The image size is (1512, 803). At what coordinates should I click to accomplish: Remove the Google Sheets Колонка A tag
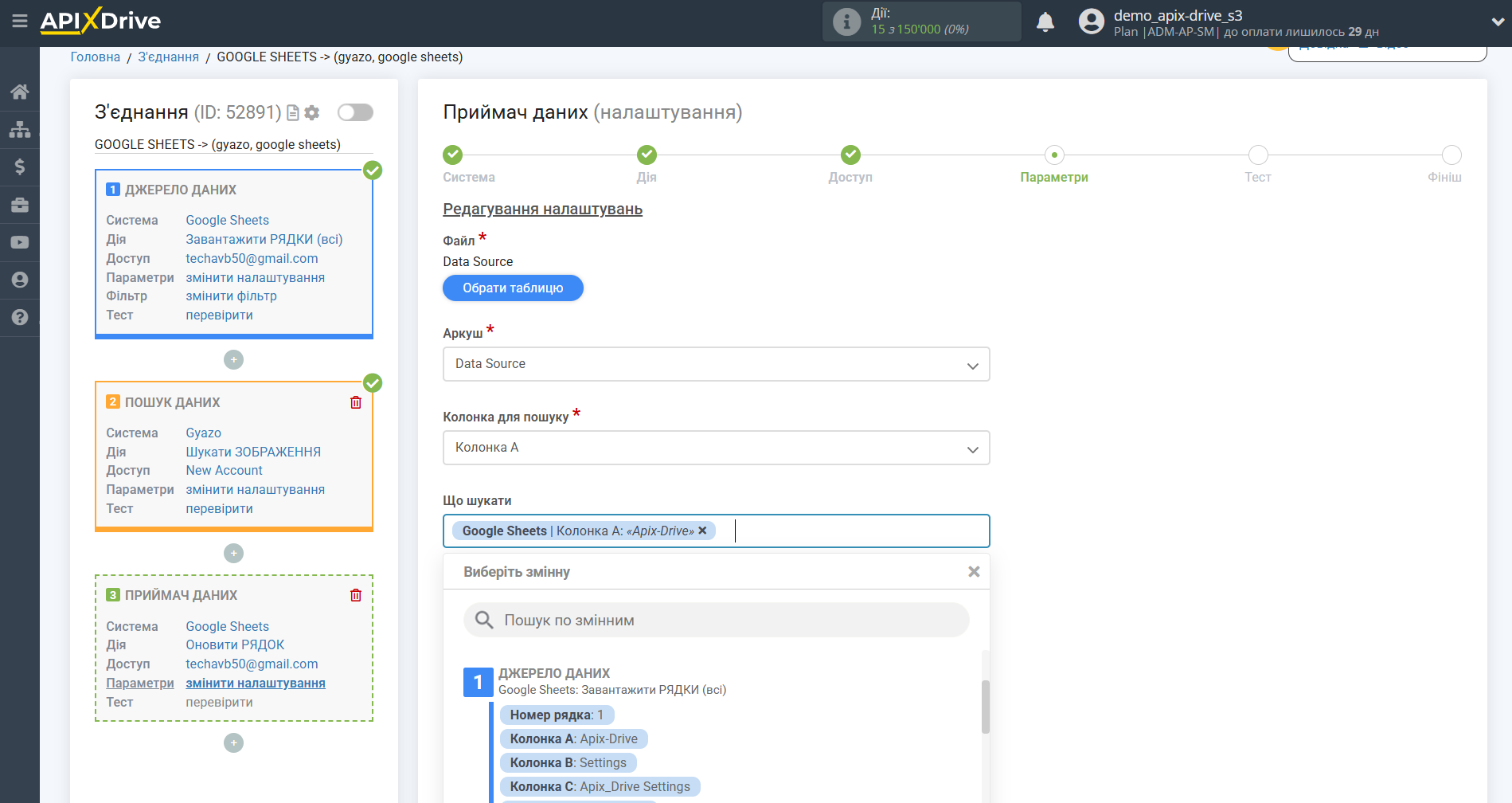(702, 531)
